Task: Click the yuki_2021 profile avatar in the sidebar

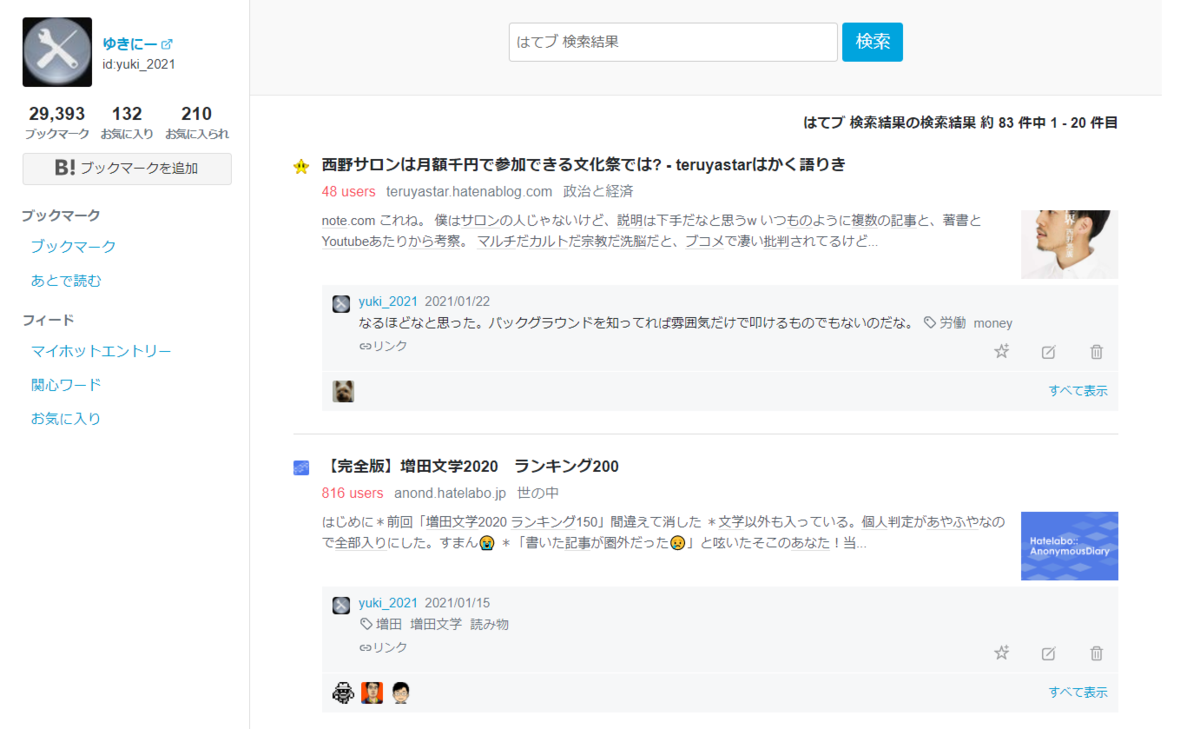Action: coord(57,52)
